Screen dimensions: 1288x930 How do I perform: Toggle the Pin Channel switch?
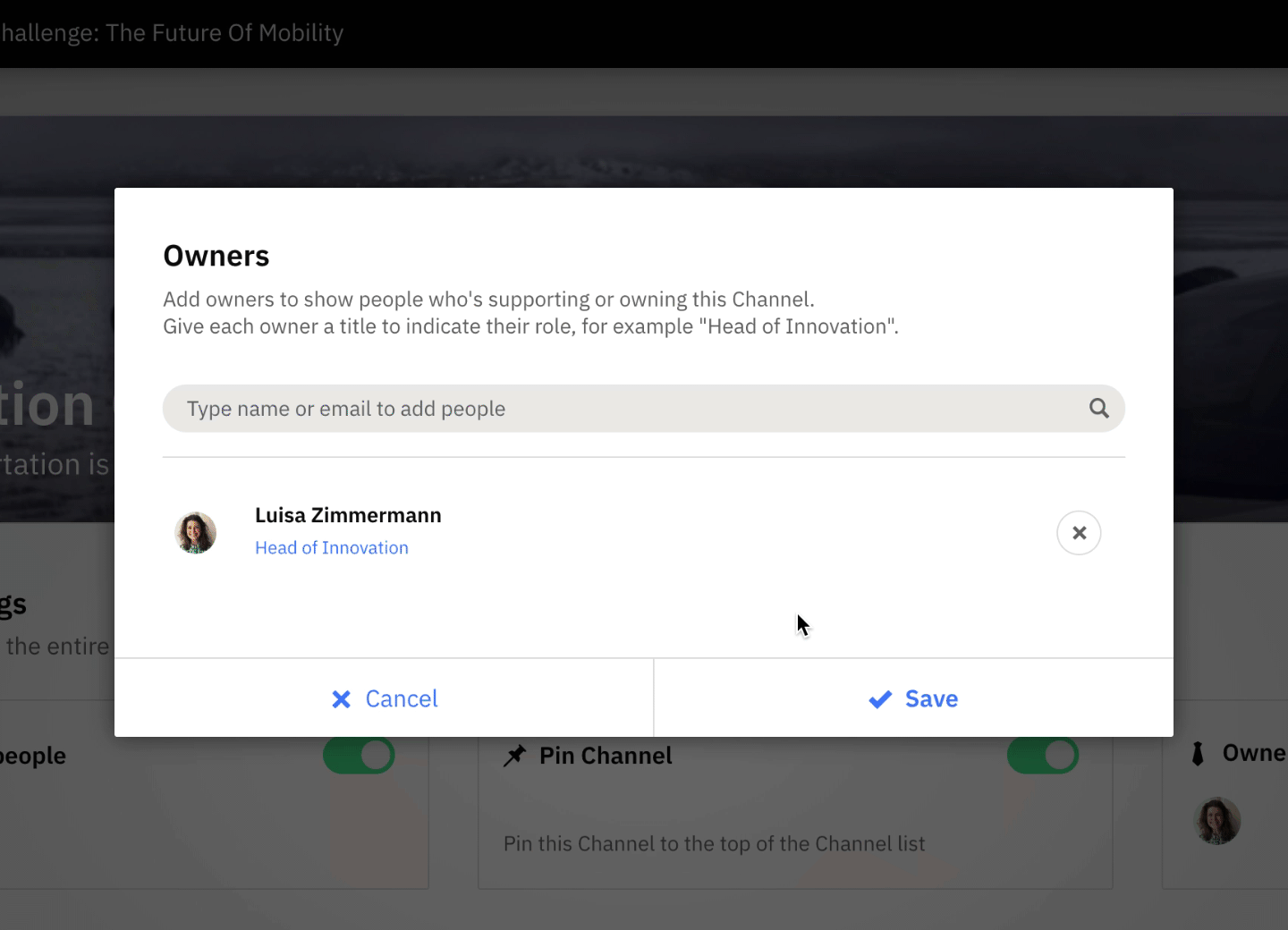click(1043, 756)
